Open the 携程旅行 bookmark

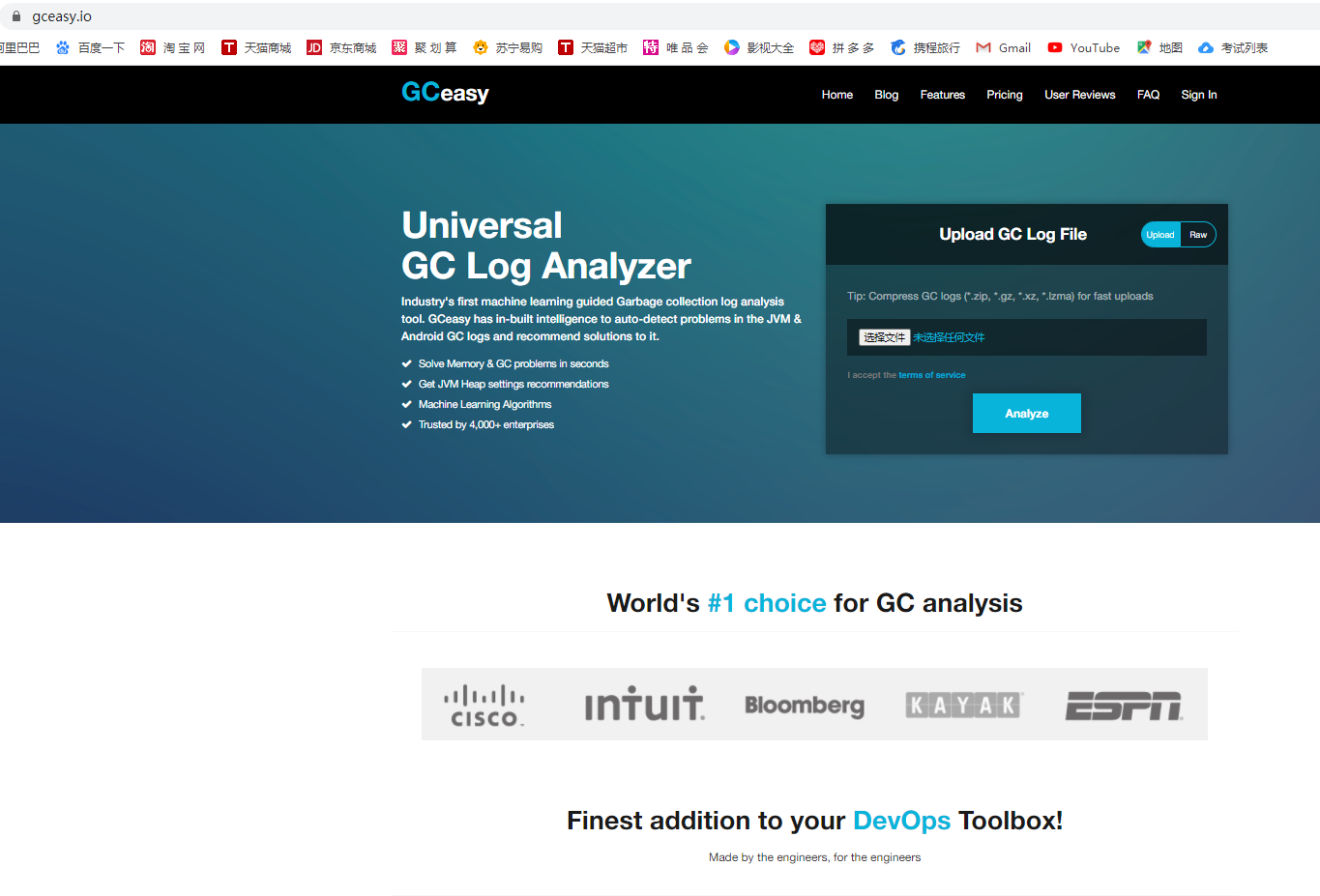[925, 47]
